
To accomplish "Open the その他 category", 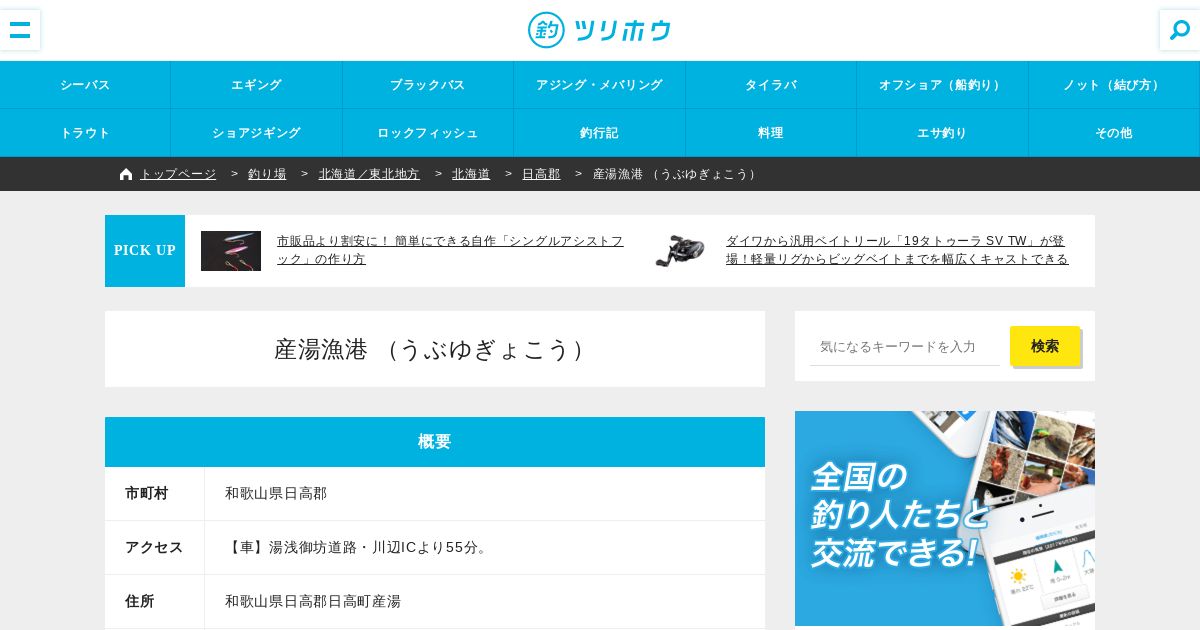I will pyautogui.click(x=1114, y=133).
